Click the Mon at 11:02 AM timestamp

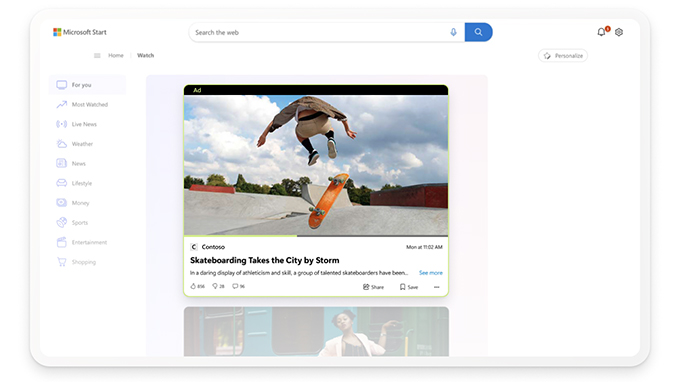pyautogui.click(x=424, y=247)
